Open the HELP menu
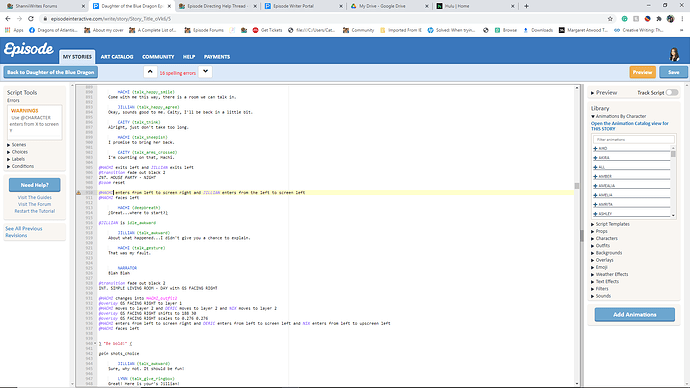Screen dimensions: 690x388 [x=189, y=57]
